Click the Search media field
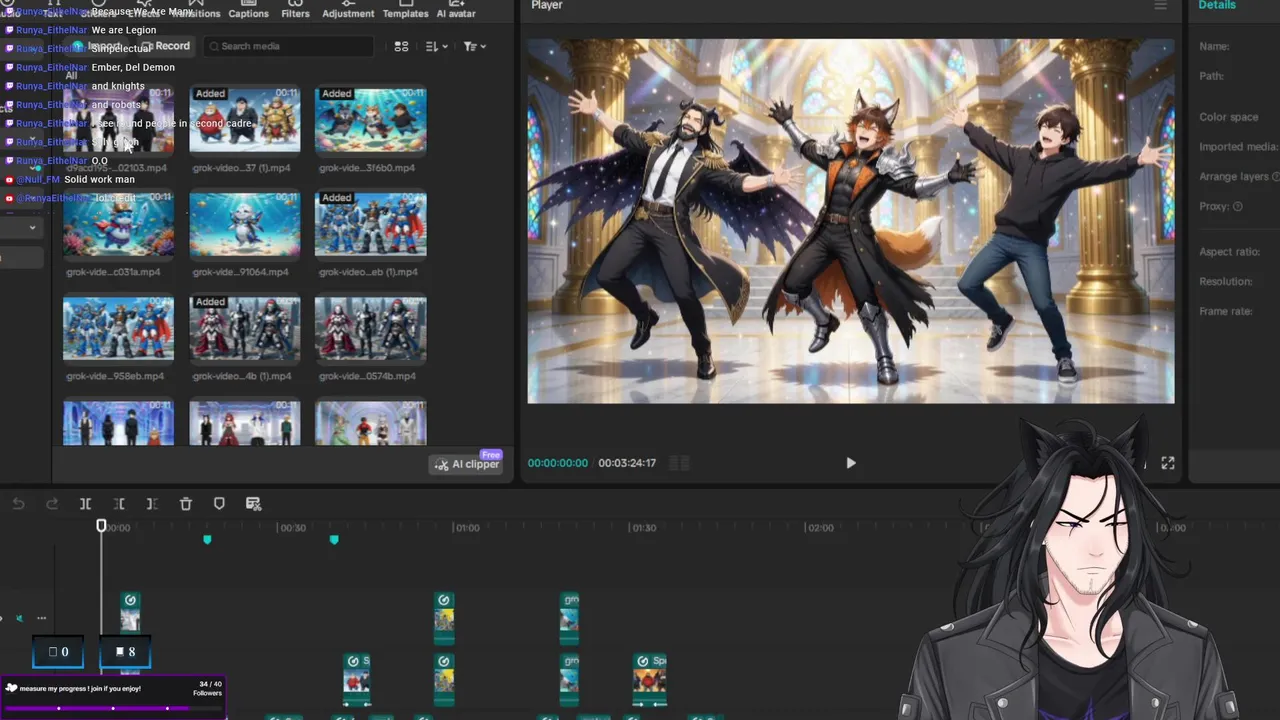The height and width of the screenshot is (720, 1280). pyautogui.click(x=288, y=46)
